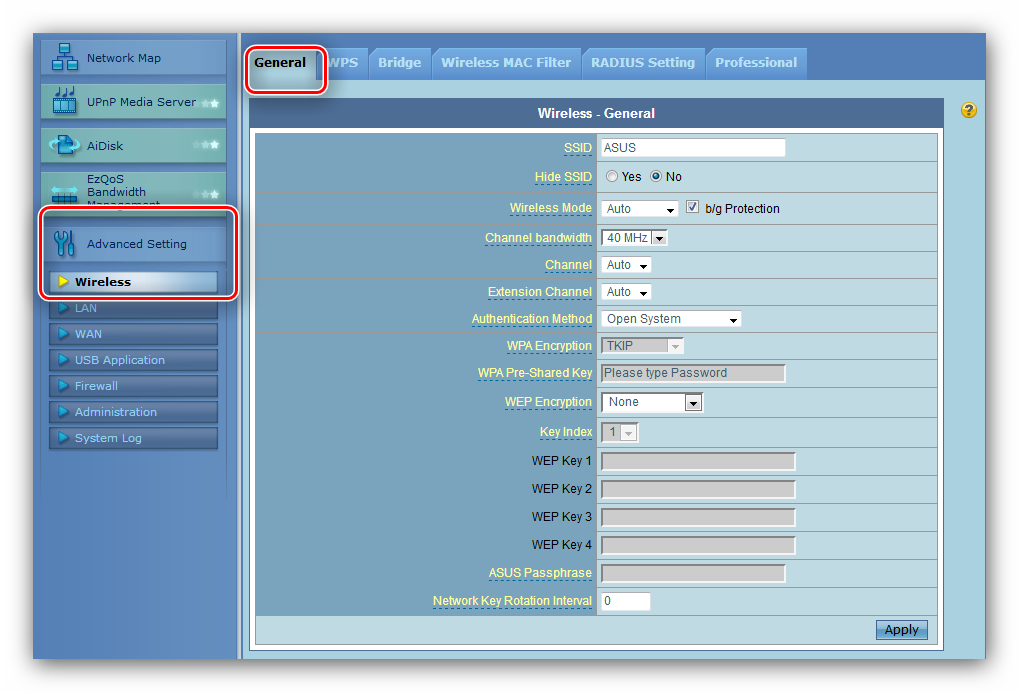Image resolution: width=1019 pixels, height=692 pixels.
Task: Click the SSID text field
Action: click(x=693, y=148)
